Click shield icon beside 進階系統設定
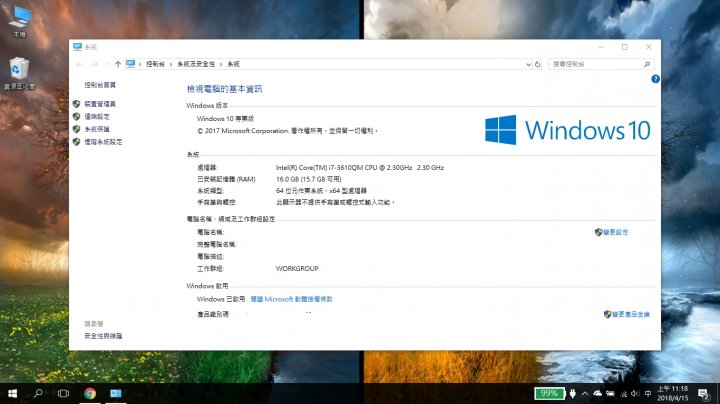This screenshot has width=720, height=404. pyautogui.click(x=76, y=142)
